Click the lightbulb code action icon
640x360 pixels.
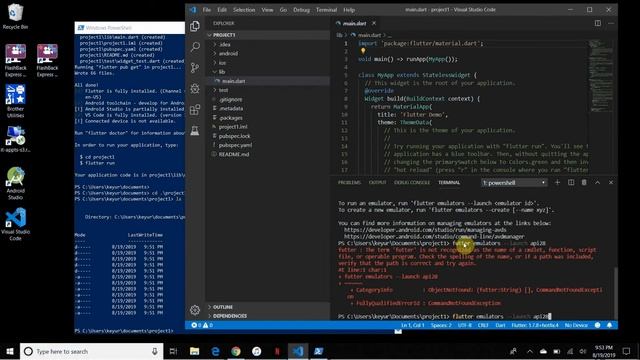[362, 51]
